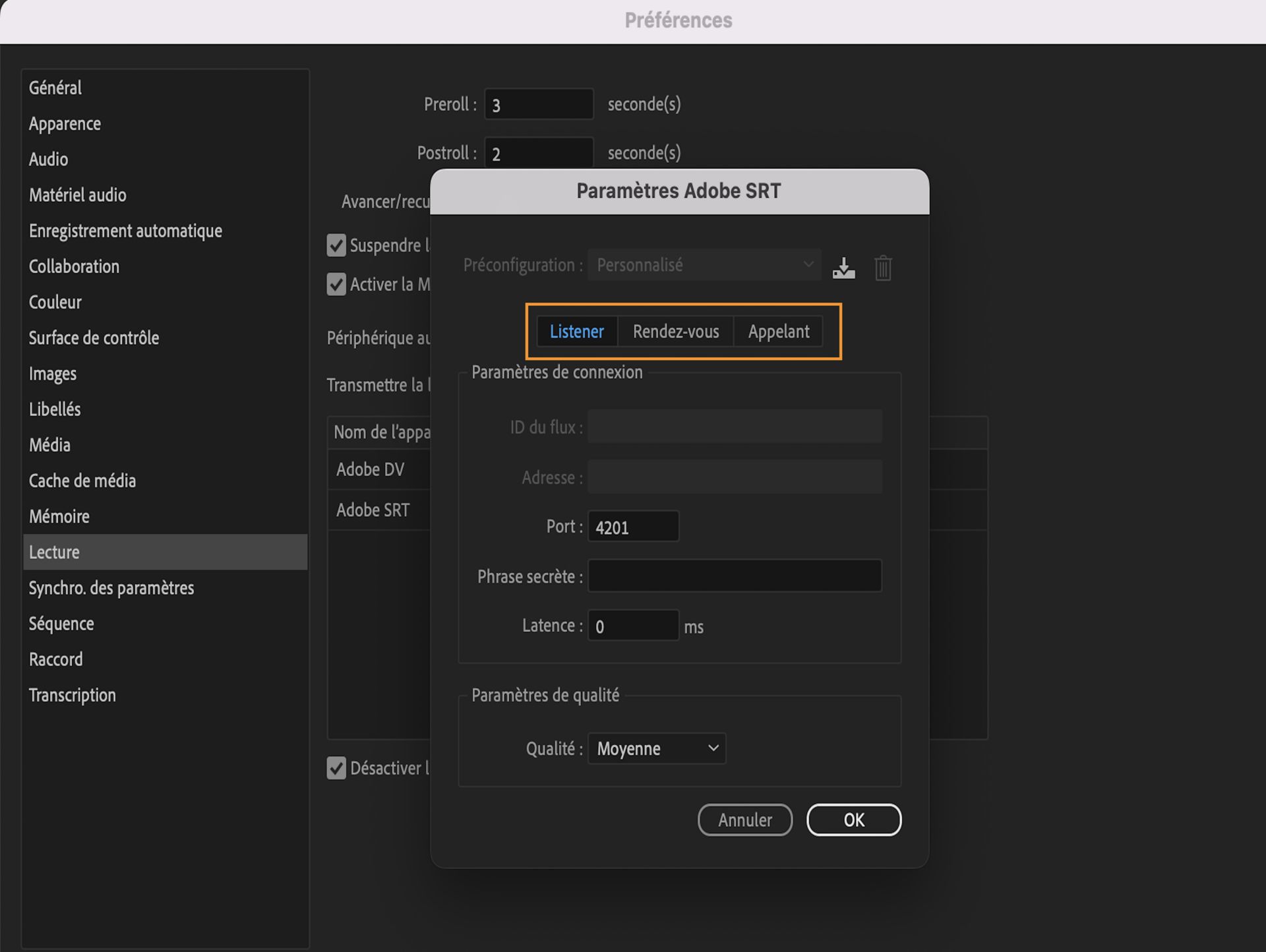Expand the quality selector chevron

click(x=712, y=748)
